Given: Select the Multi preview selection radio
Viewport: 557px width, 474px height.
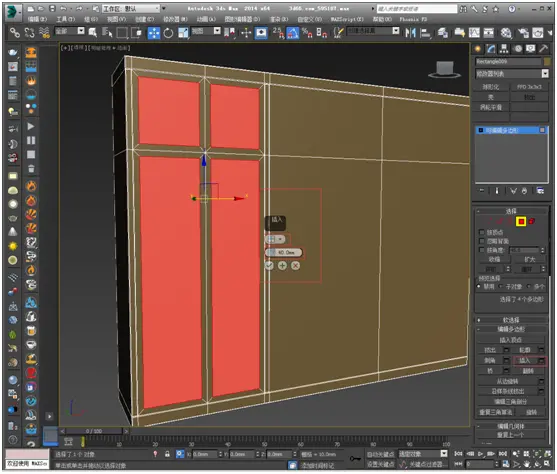Looking at the screenshot, I should tap(529, 286).
